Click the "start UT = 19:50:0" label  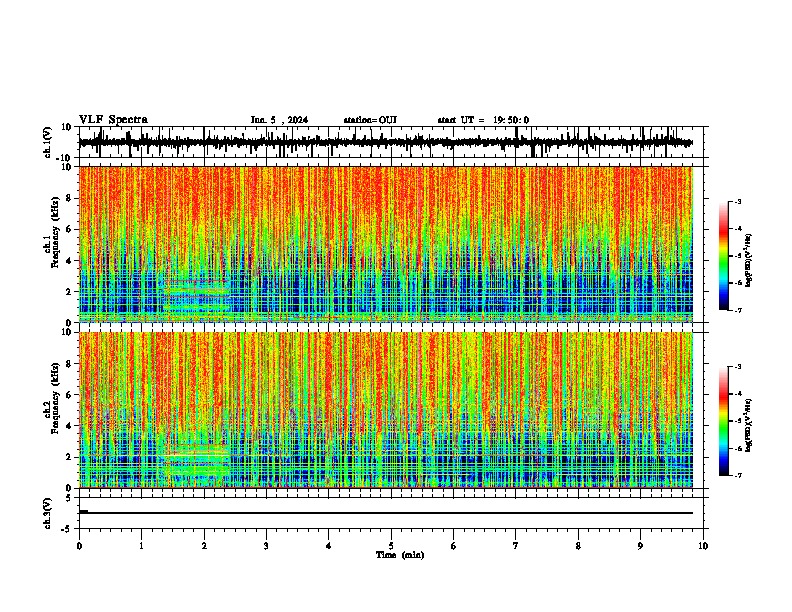(483, 120)
